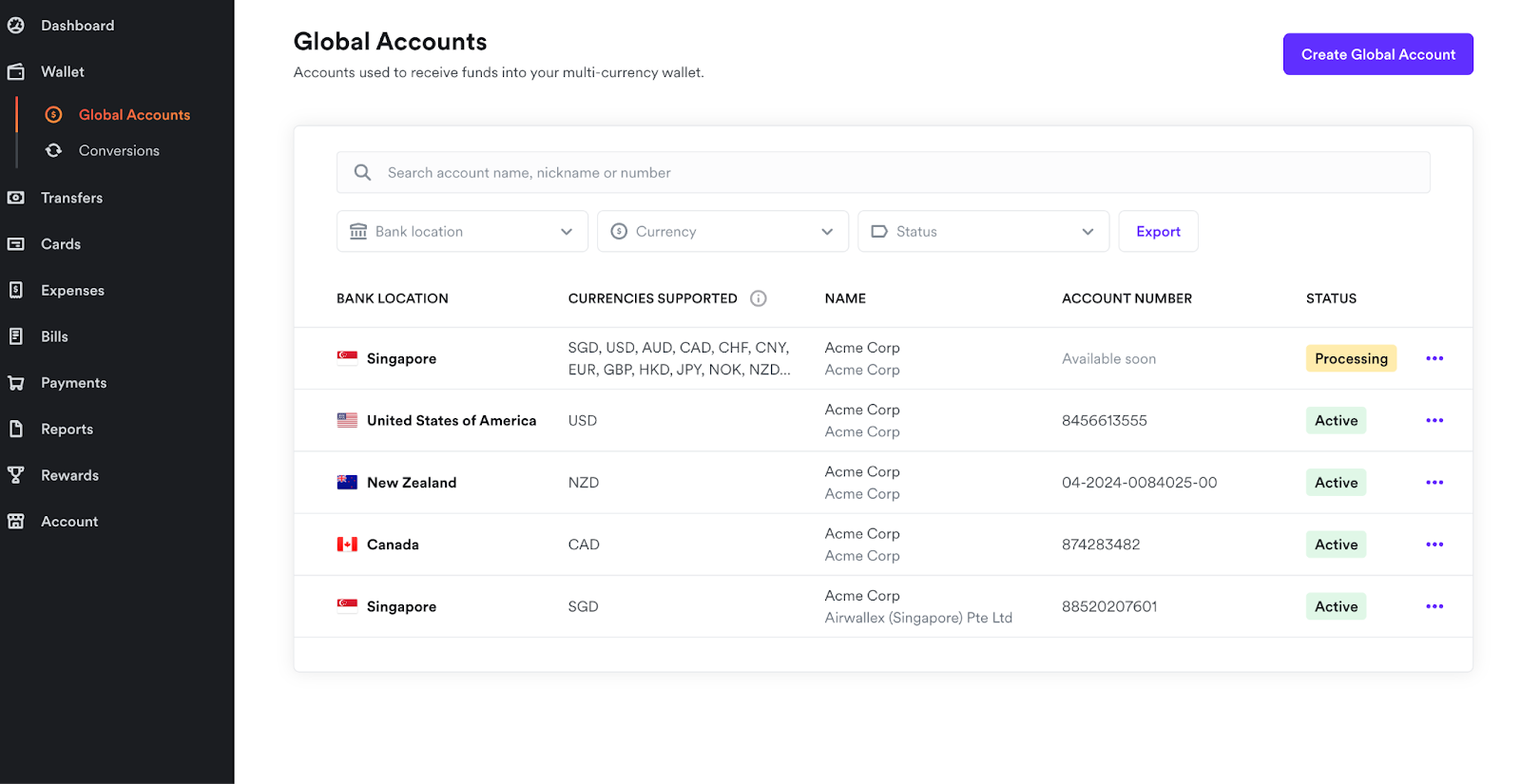1521x784 pixels.
Task: Click the Rewards trophy icon
Action: 16,475
